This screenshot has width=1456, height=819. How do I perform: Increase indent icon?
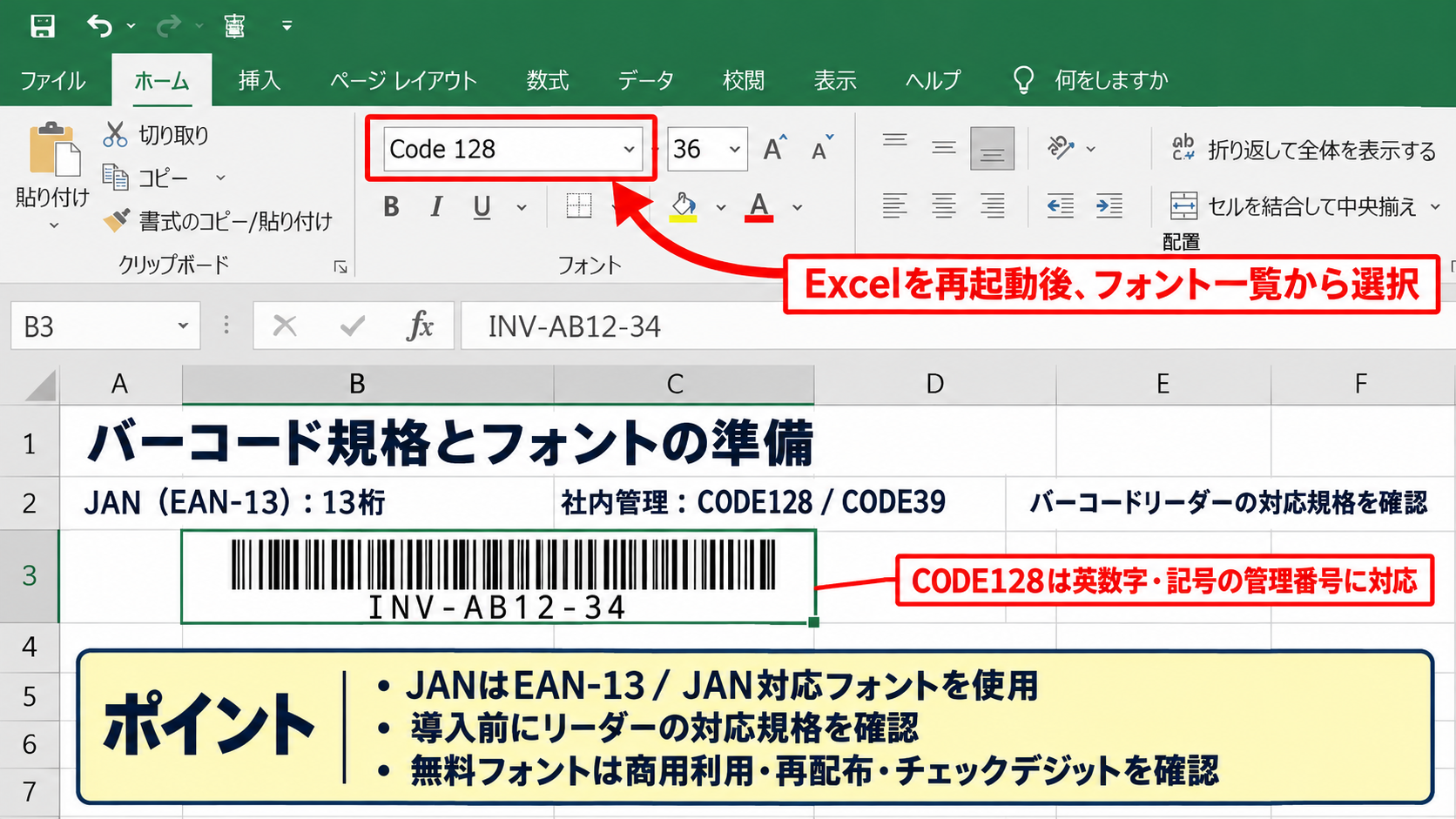[x=1109, y=206]
